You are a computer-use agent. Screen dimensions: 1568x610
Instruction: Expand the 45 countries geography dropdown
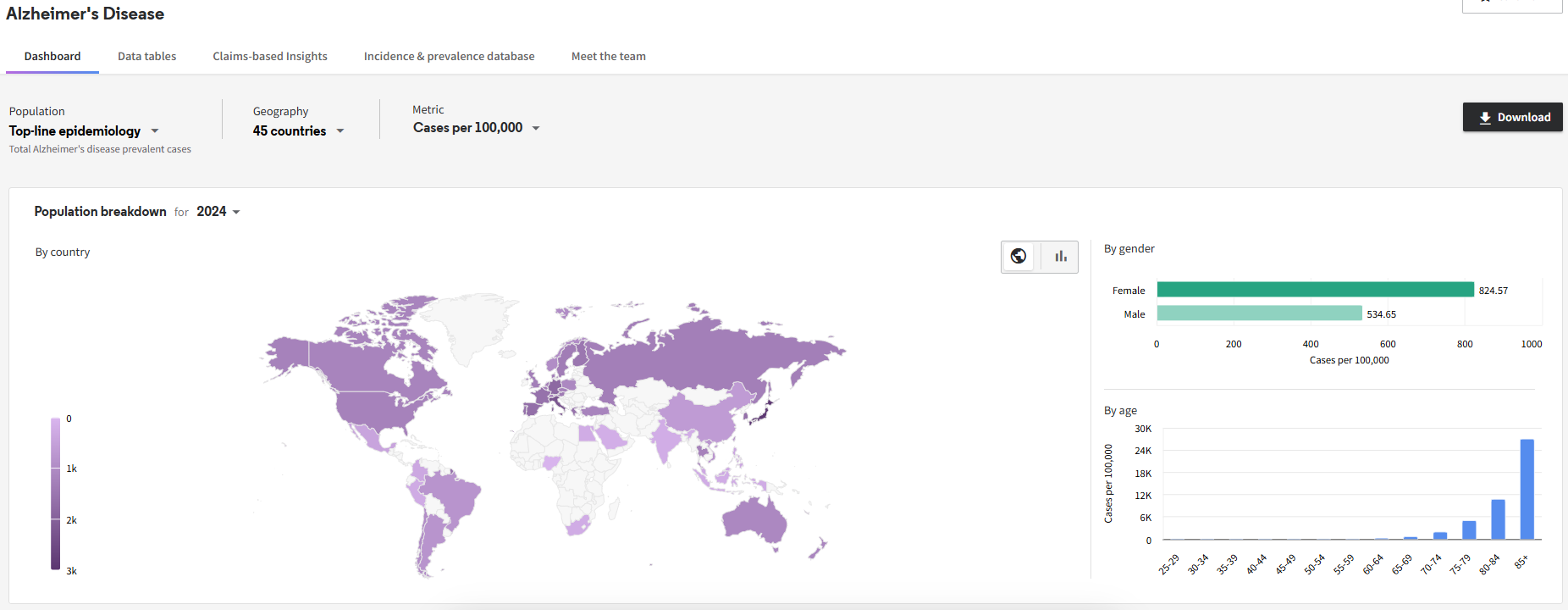(x=298, y=130)
